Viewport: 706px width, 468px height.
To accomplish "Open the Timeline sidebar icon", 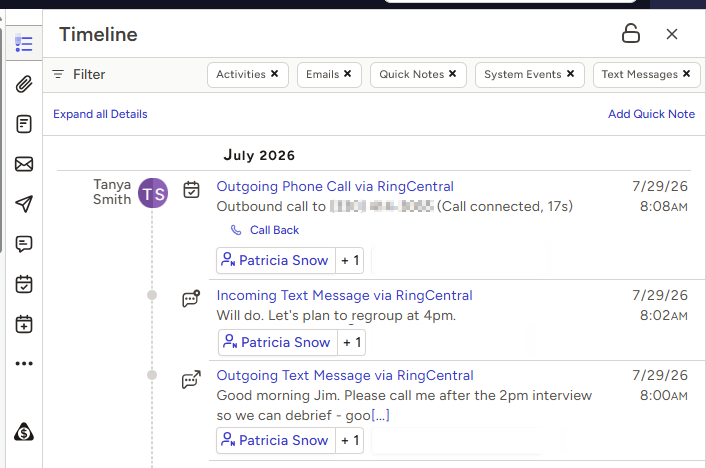I will 24,44.
